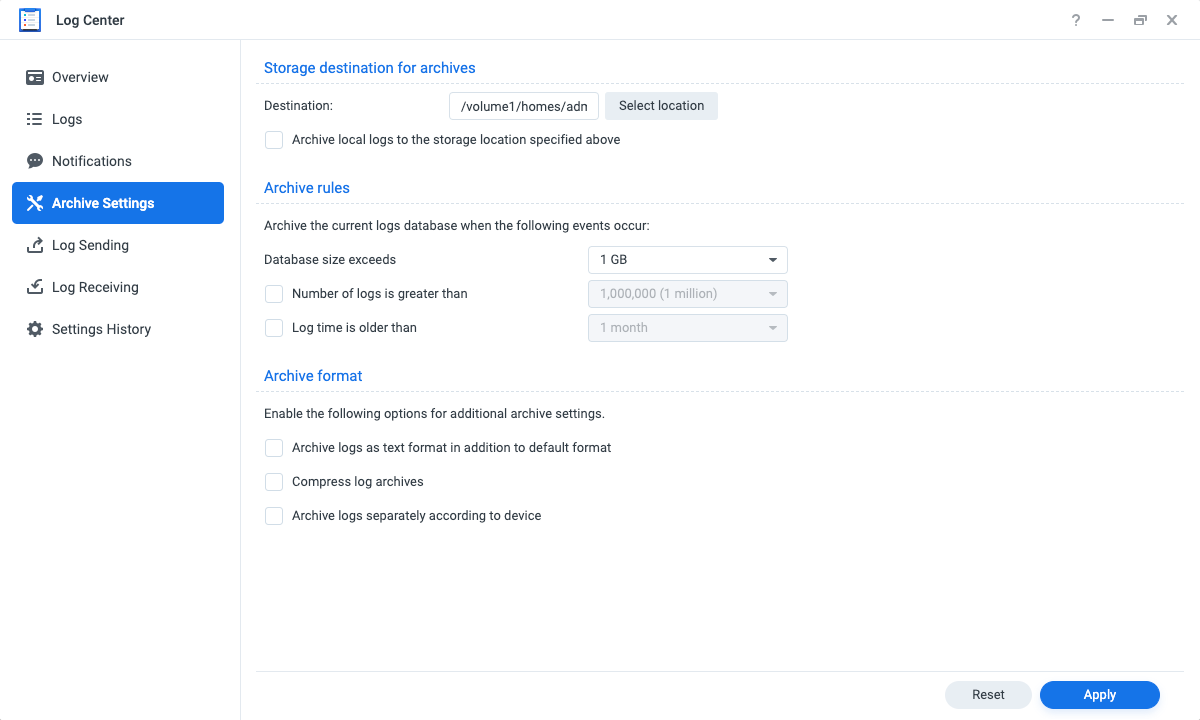Check the Number of logs is greater than box
1200x720 pixels.
[x=274, y=294]
